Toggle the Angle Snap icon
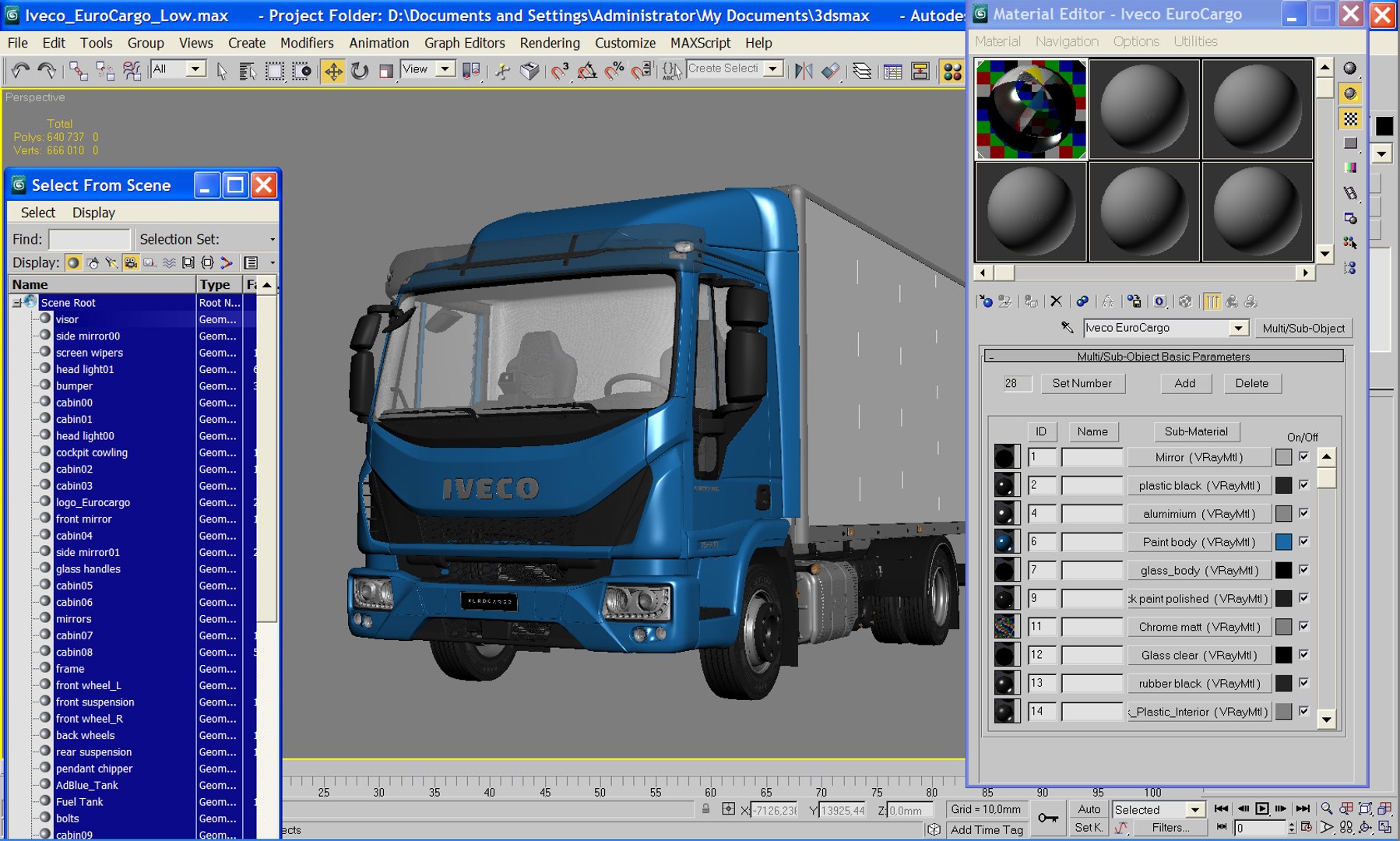The image size is (1400, 841). pyautogui.click(x=587, y=71)
